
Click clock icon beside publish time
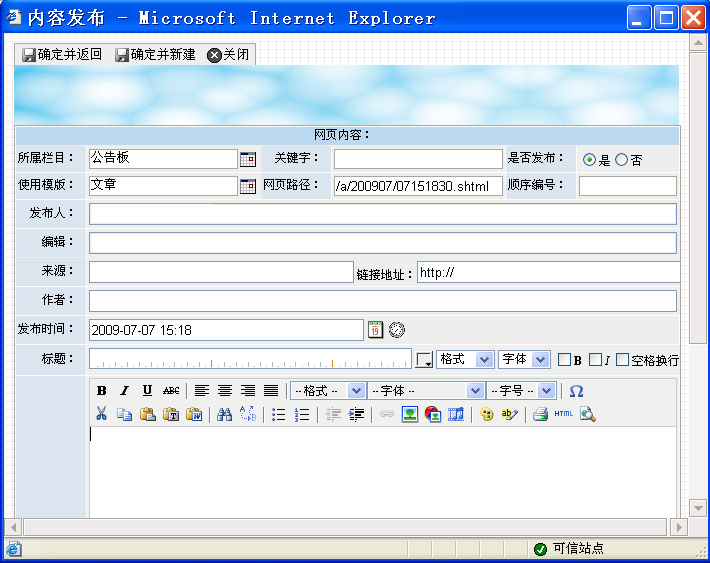coord(397,330)
